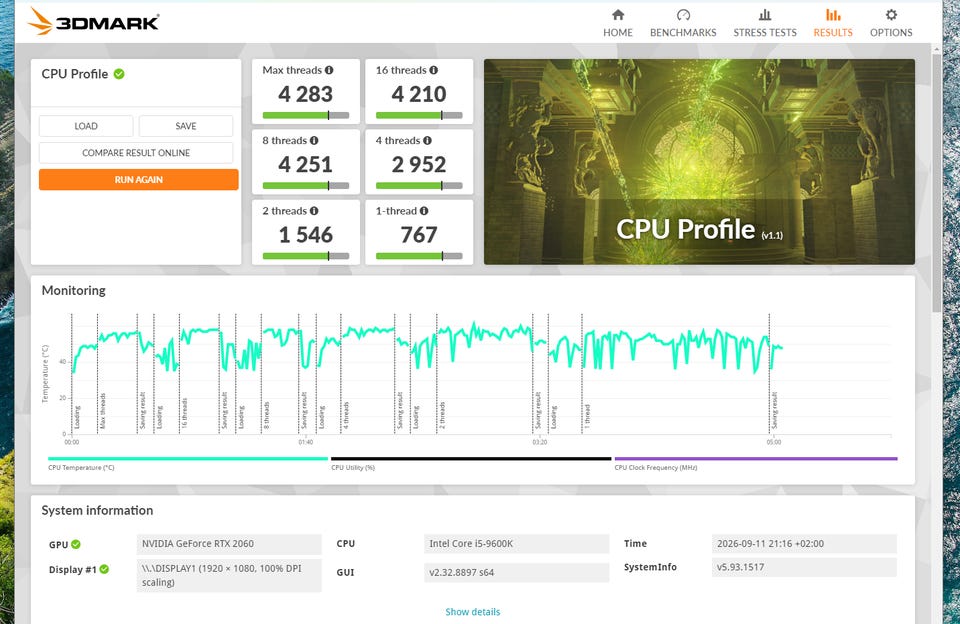Viewport: 960px width, 624px height.
Task: Click the CPU Profile title text
Action: pyautogui.click(x=75, y=74)
